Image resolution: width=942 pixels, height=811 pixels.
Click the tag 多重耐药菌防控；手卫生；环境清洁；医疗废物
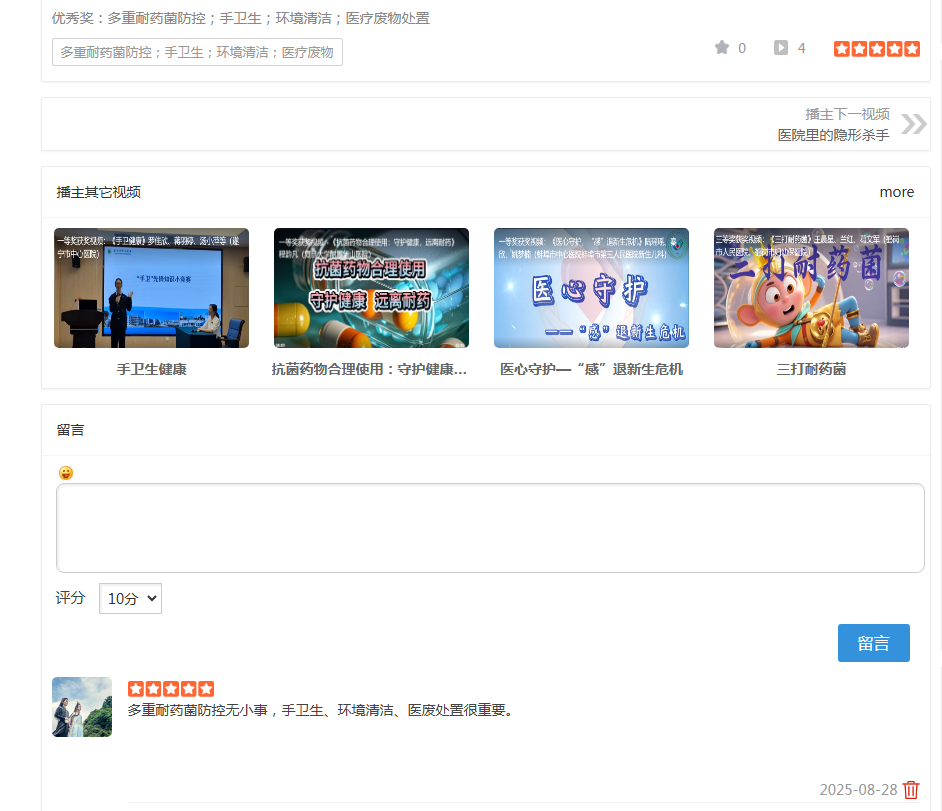click(196, 50)
